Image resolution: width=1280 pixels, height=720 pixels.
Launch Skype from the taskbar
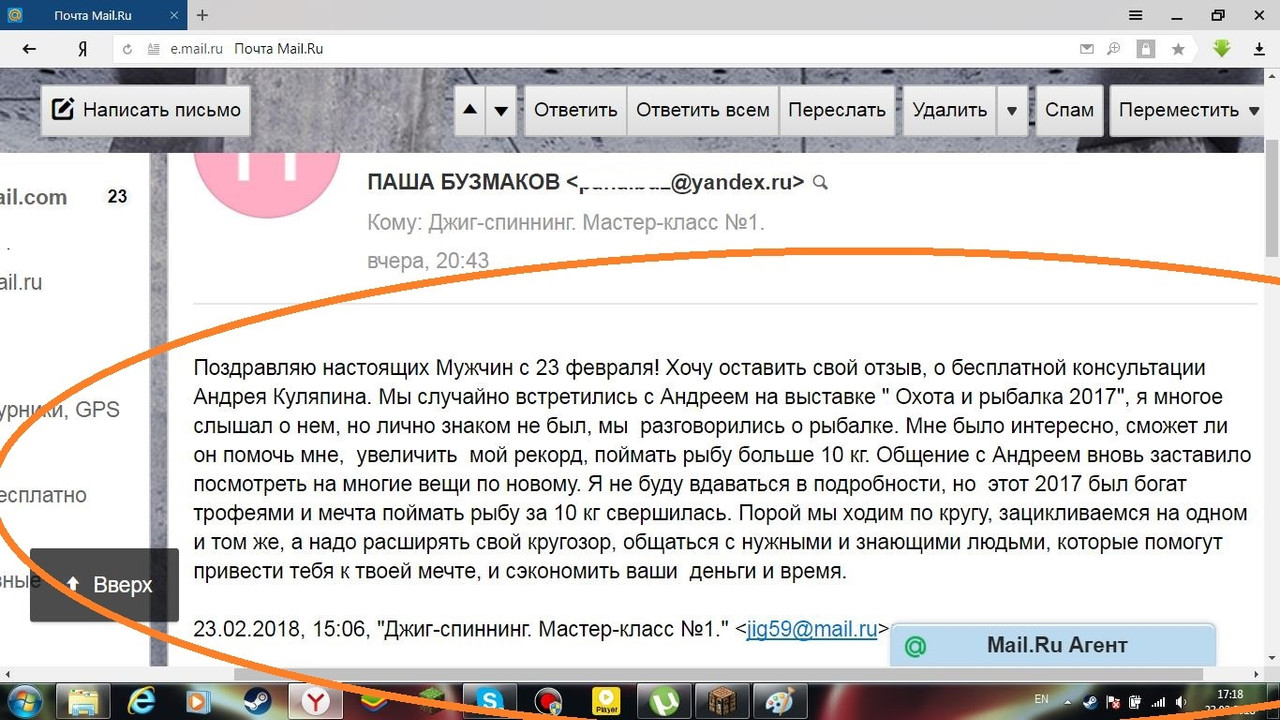point(489,701)
